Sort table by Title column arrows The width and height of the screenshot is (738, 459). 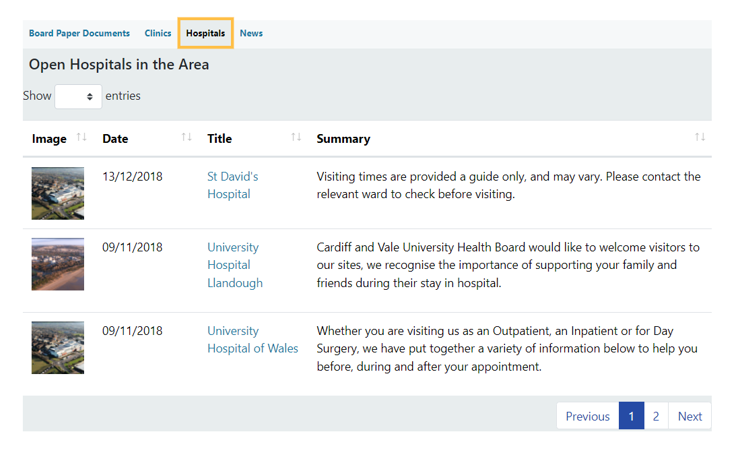[x=296, y=137]
